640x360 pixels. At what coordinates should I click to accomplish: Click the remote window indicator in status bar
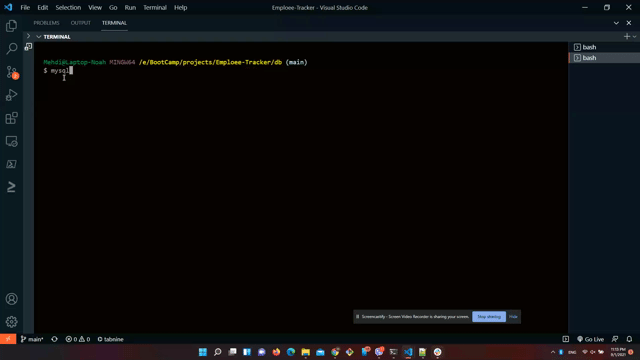tap(8, 339)
